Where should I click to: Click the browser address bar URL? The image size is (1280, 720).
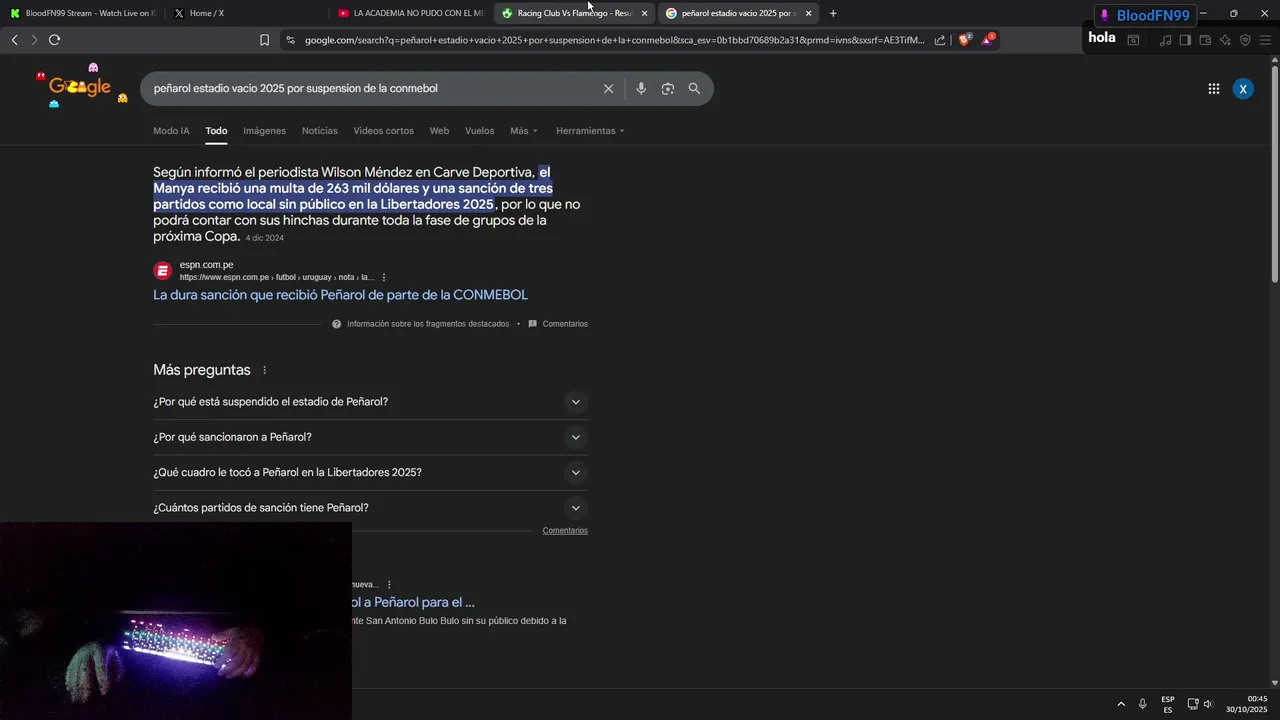(614, 40)
